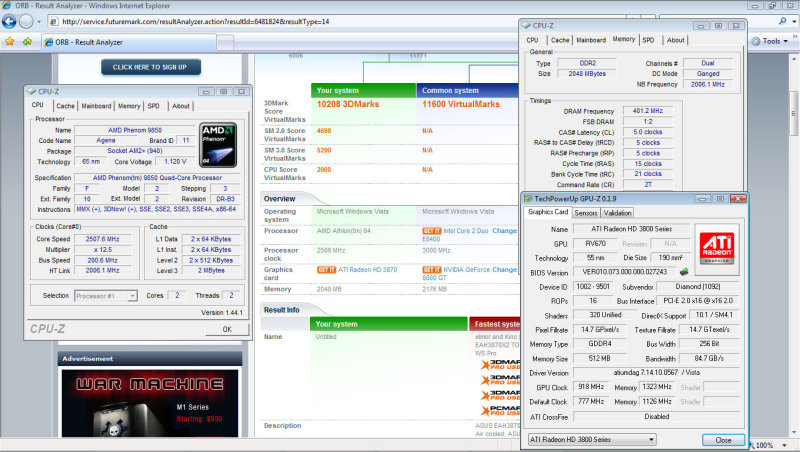Switch to Validation tab in GPU-Z

click(x=617, y=213)
